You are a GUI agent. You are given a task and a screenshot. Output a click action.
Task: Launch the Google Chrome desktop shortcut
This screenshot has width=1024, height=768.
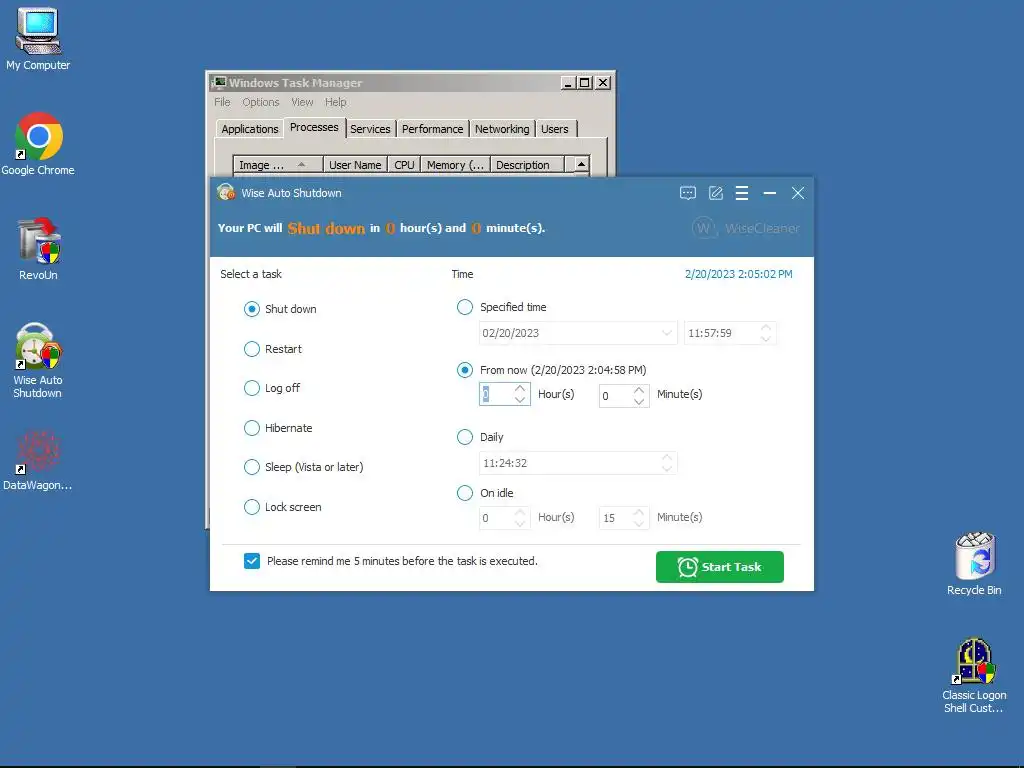click(39, 144)
